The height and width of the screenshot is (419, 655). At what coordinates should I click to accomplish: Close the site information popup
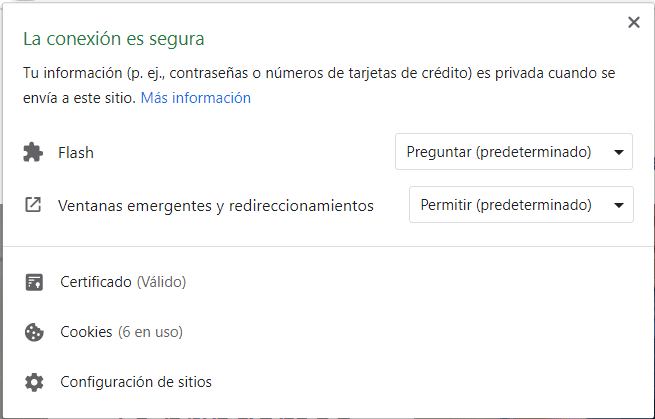point(633,23)
